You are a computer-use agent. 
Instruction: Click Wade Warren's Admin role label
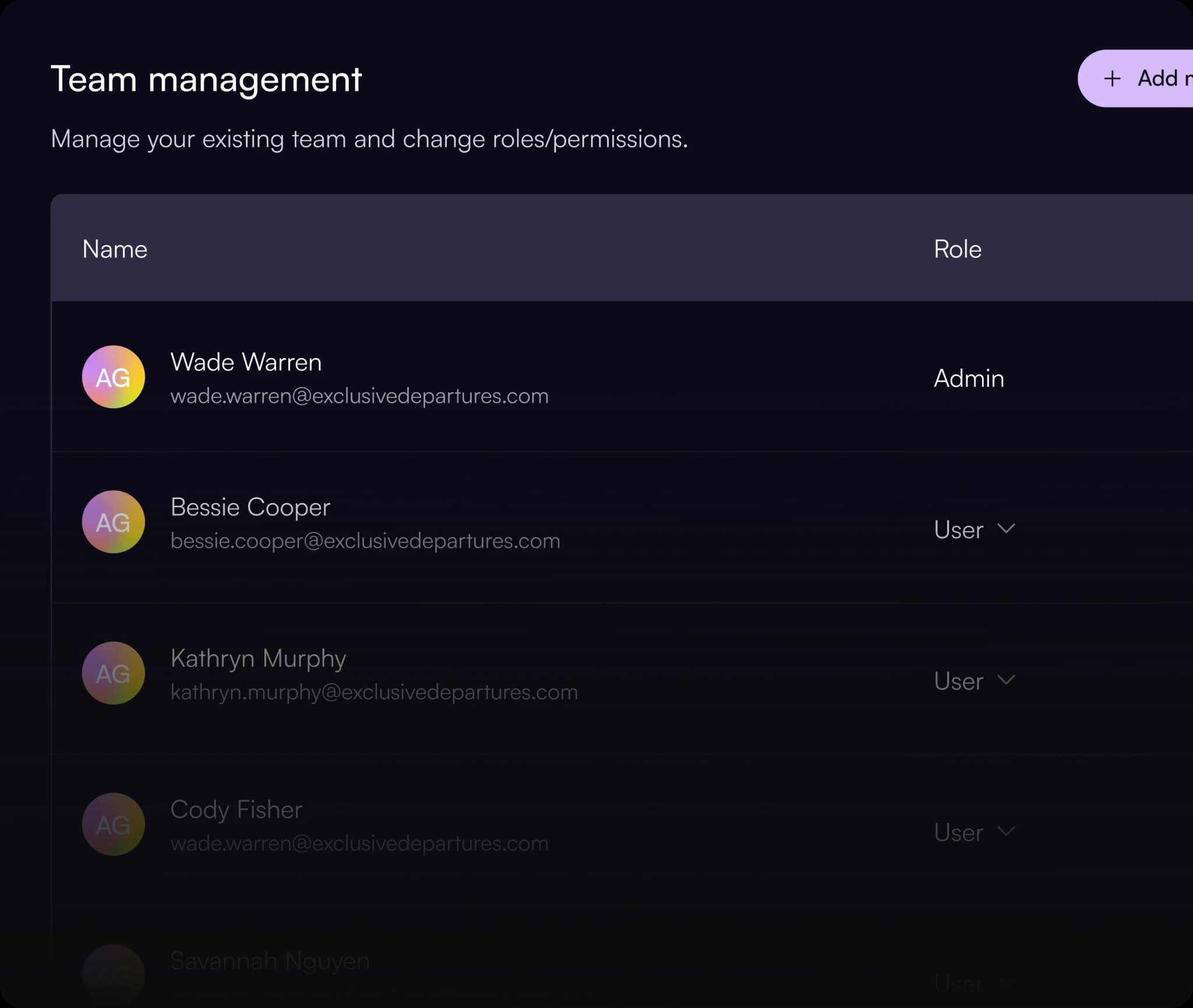969,379
